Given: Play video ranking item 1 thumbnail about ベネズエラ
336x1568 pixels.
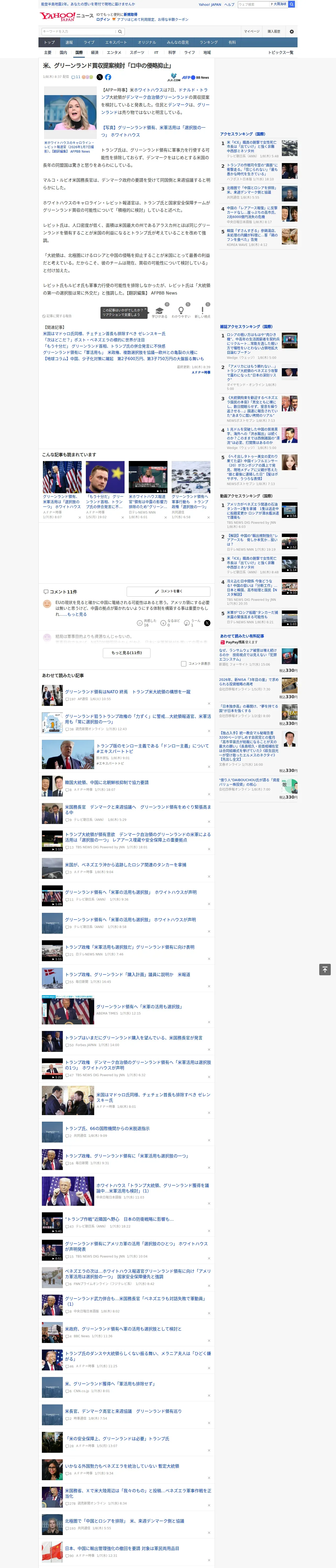Looking at the screenshot, I should [290, 510].
